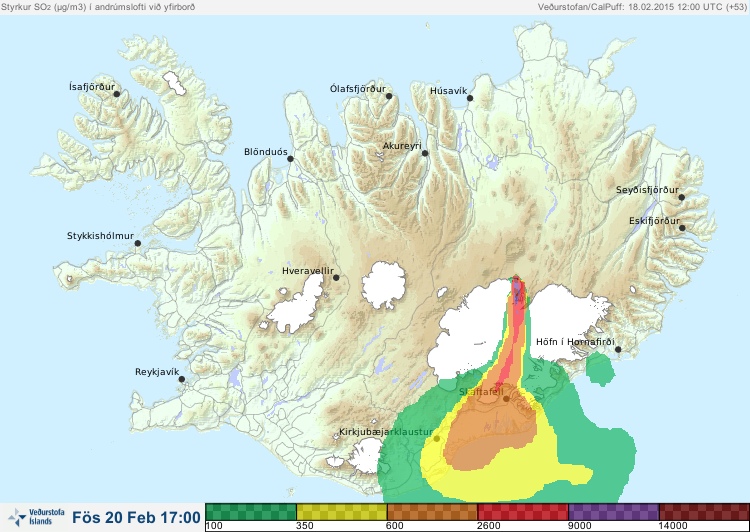Click the Reykjavík text label
Screen dimensions: 750x532
coord(157,372)
